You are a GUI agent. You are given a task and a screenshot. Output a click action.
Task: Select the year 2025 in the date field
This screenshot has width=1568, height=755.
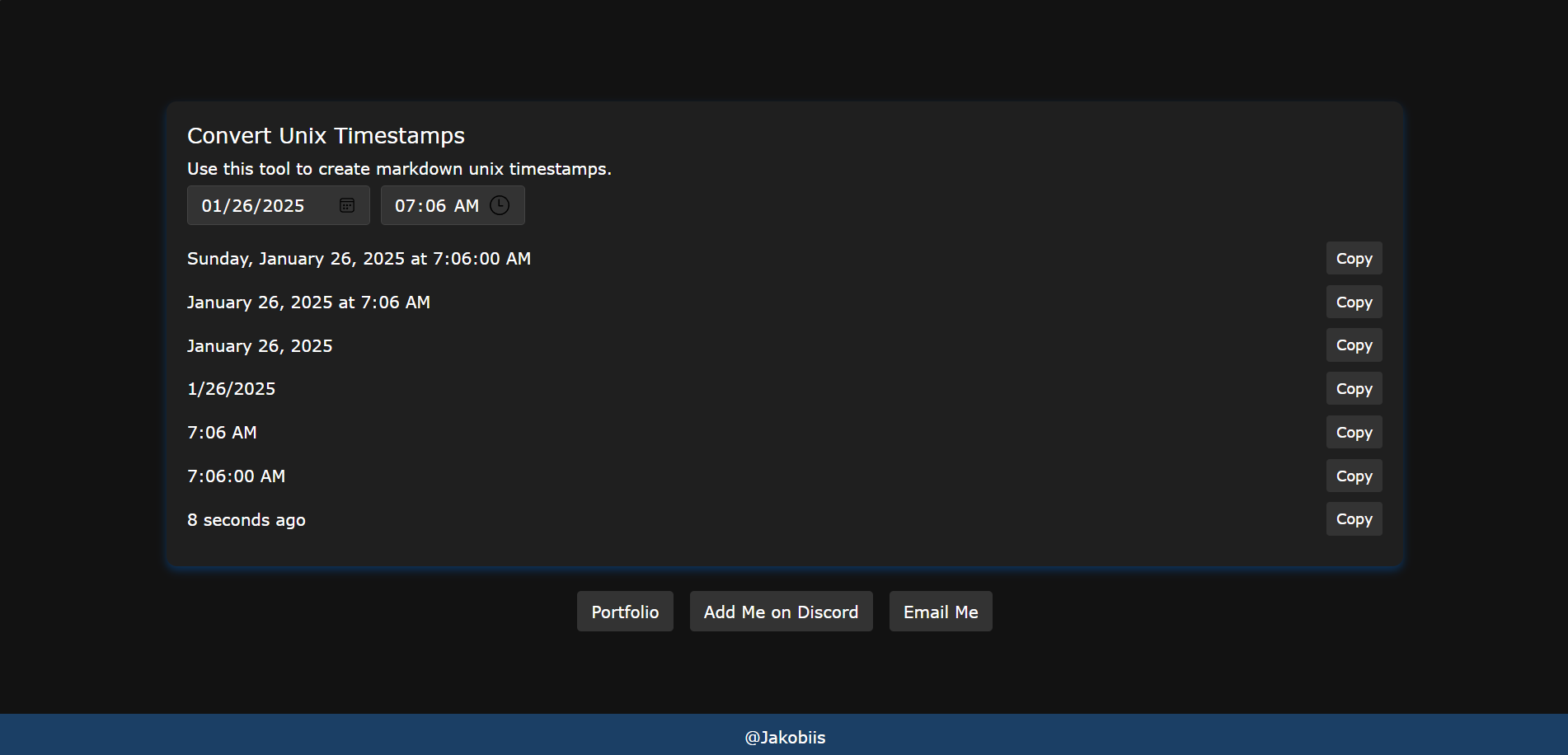pos(284,206)
